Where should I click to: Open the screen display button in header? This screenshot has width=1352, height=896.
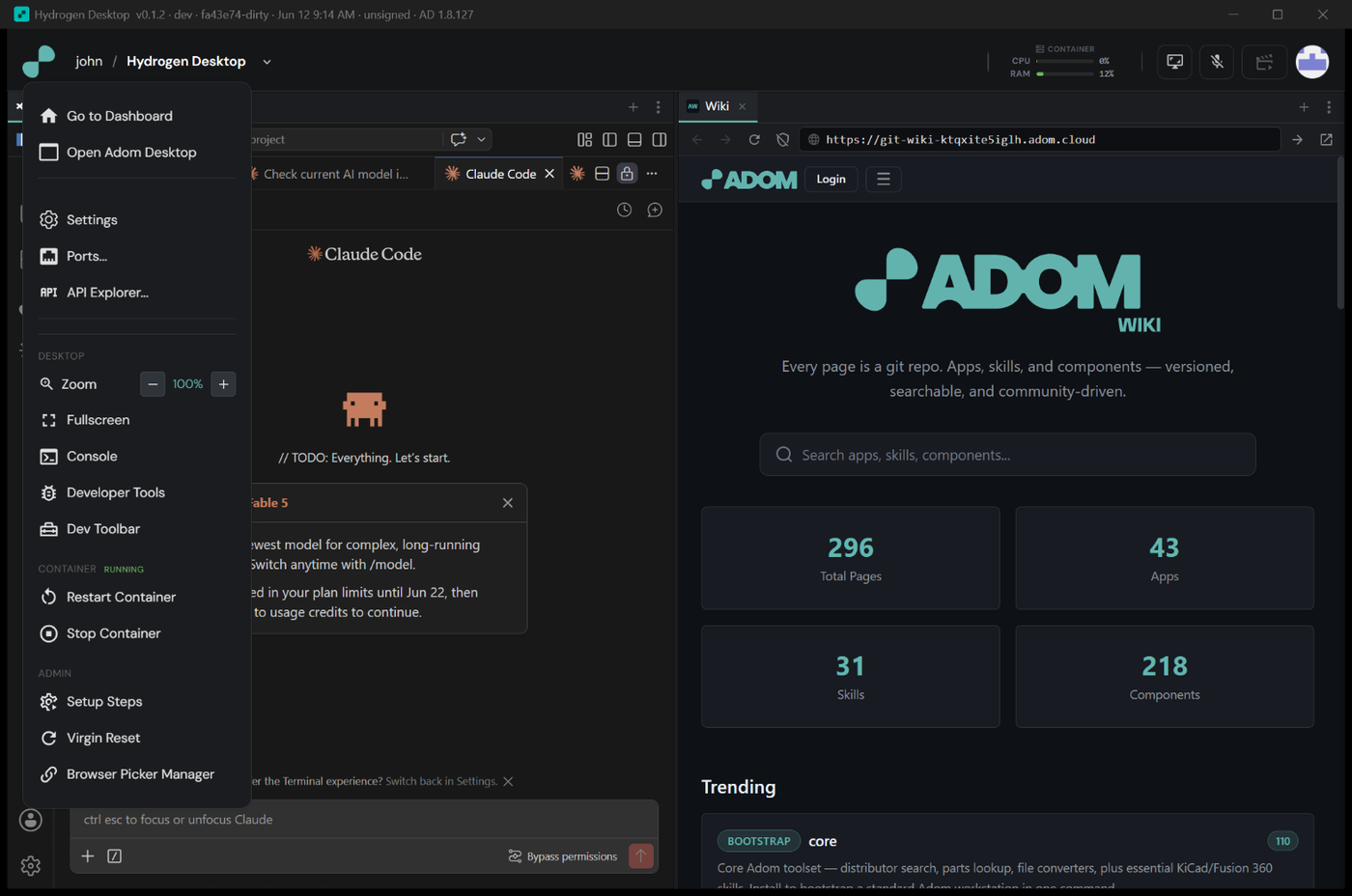1174,62
